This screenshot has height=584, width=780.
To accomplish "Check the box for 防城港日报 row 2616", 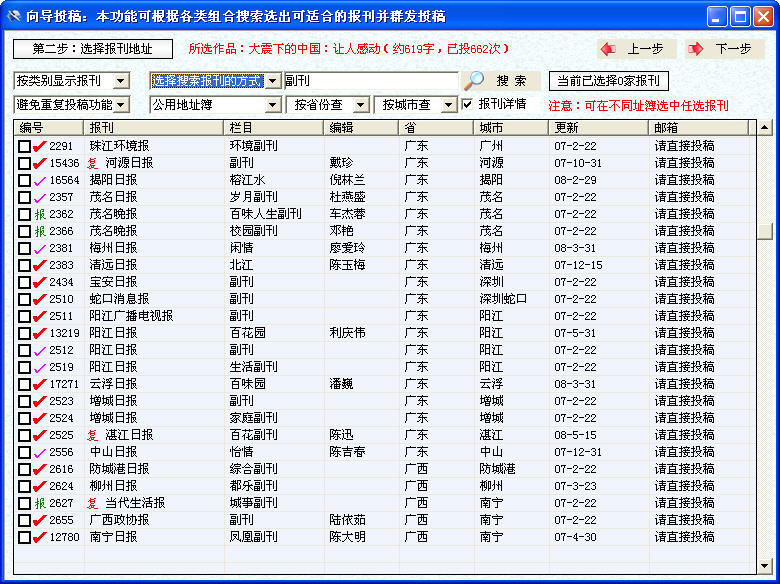I will coord(24,470).
